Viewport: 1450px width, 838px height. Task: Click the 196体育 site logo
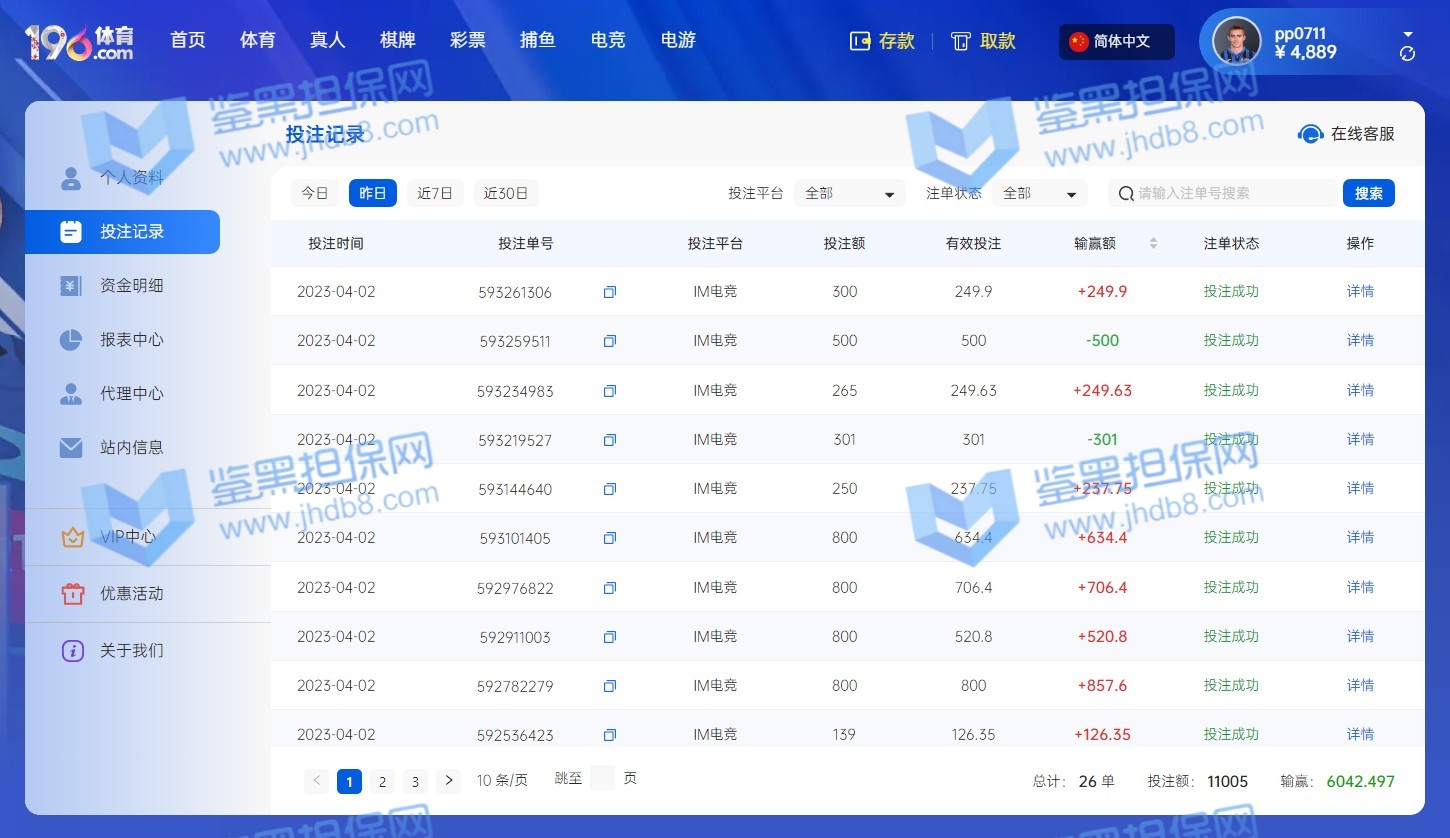(x=79, y=41)
